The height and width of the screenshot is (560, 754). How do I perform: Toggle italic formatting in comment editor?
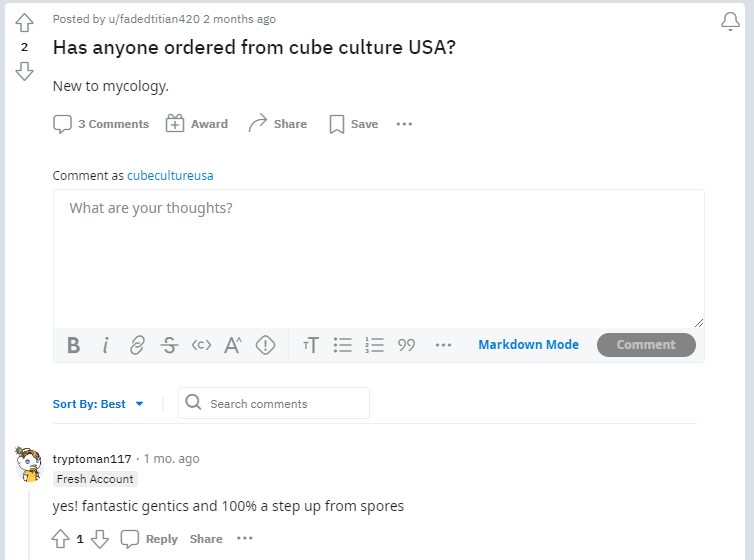point(105,345)
